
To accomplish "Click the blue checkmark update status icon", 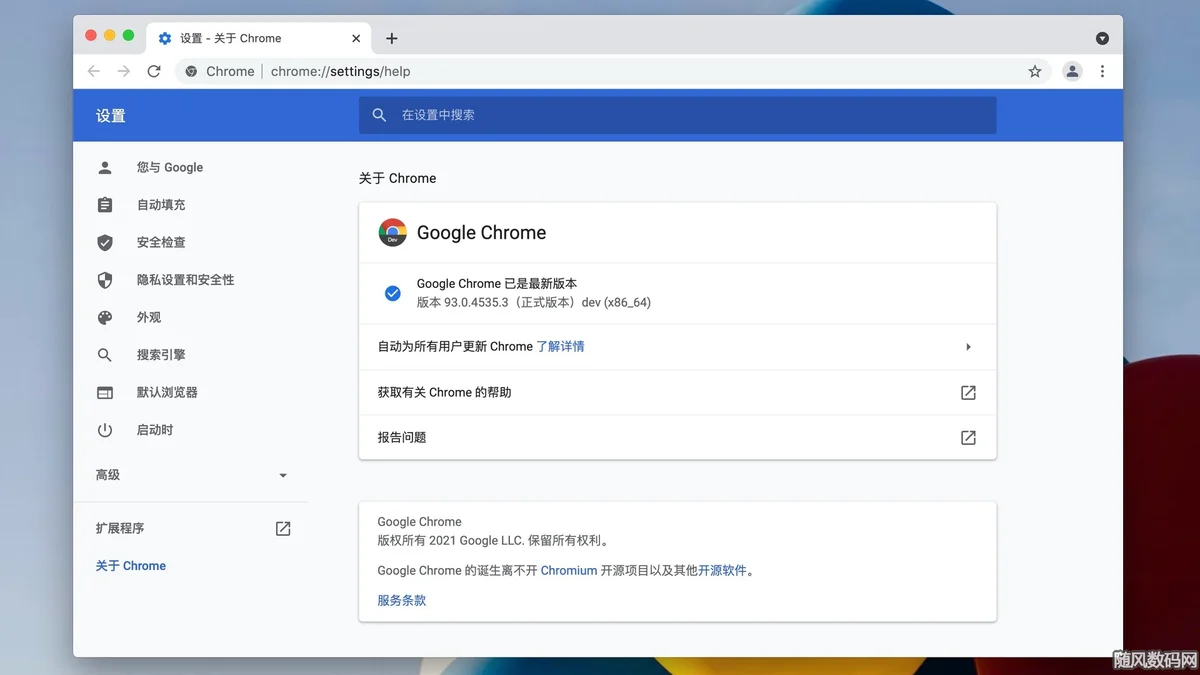I will coord(393,293).
